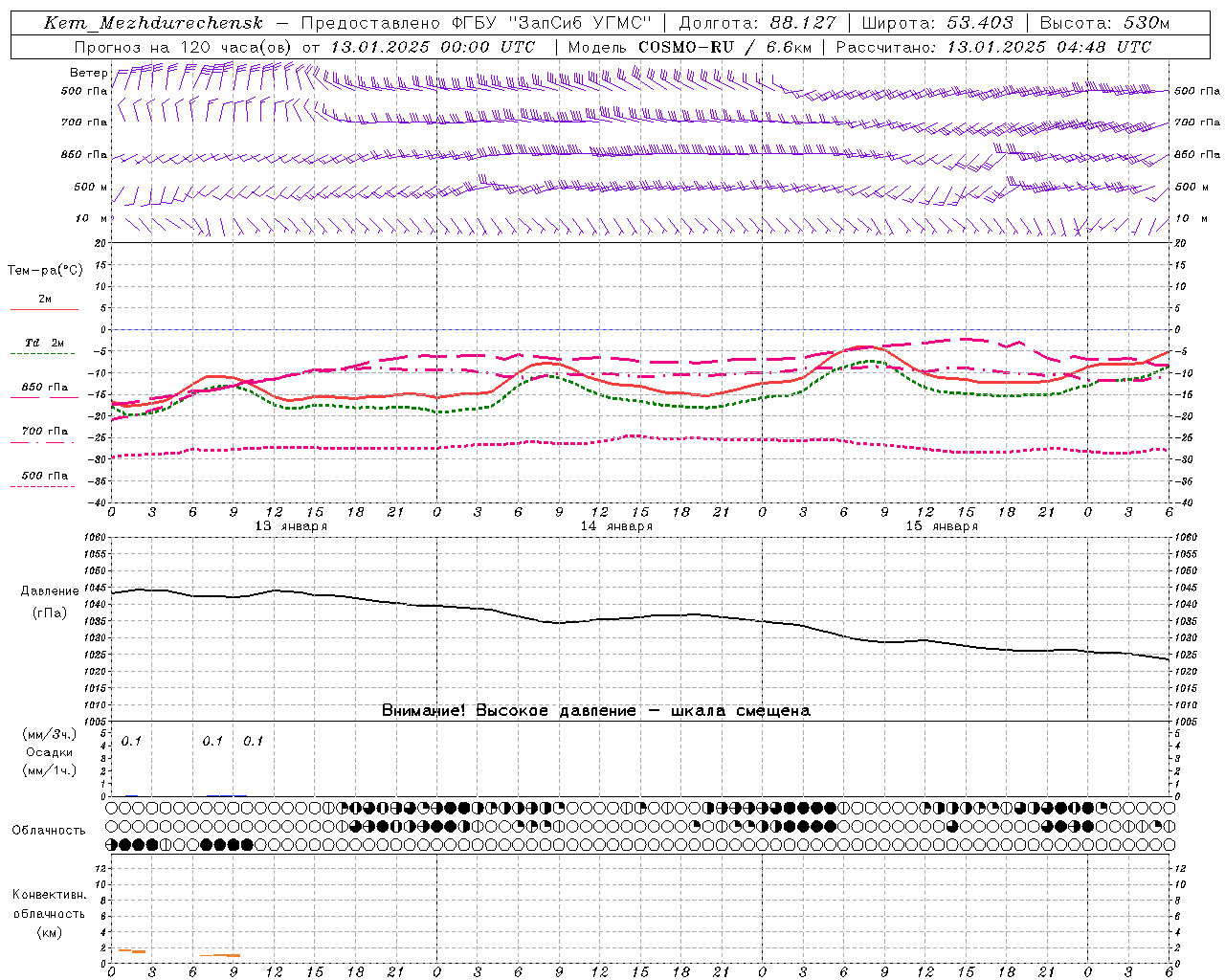Select the 'Широта: 53.403' latitude value
This screenshot has height=980, width=1225.
coord(937,23)
